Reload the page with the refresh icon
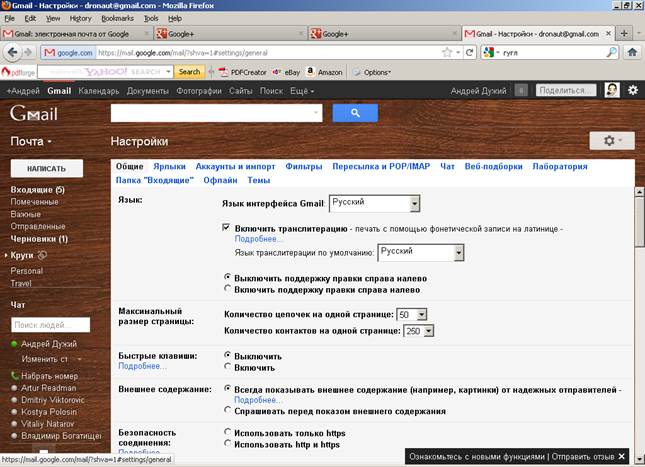Image resolution: width=645 pixels, height=467 pixels. point(469,53)
